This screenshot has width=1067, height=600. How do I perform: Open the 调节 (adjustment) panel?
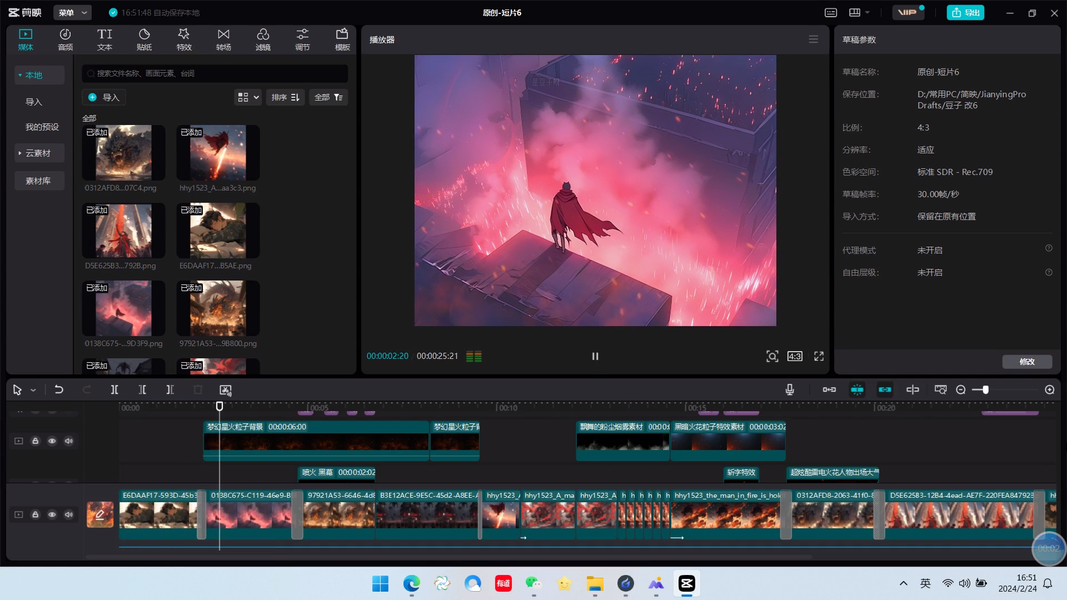(302, 39)
